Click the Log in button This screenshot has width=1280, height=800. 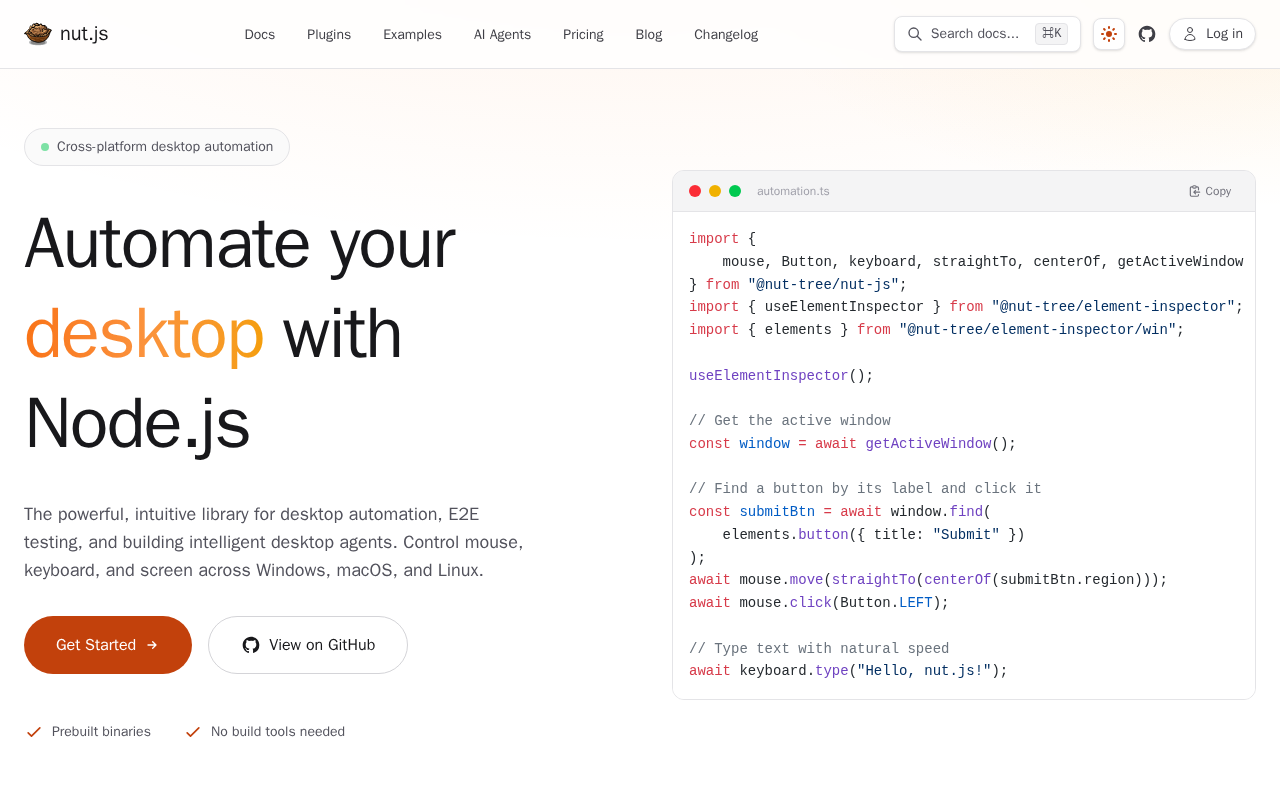[1212, 34]
